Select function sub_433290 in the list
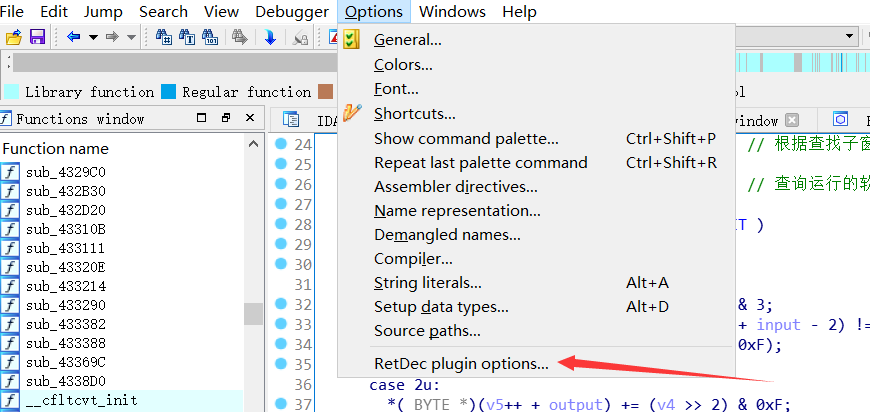 [65, 305]
